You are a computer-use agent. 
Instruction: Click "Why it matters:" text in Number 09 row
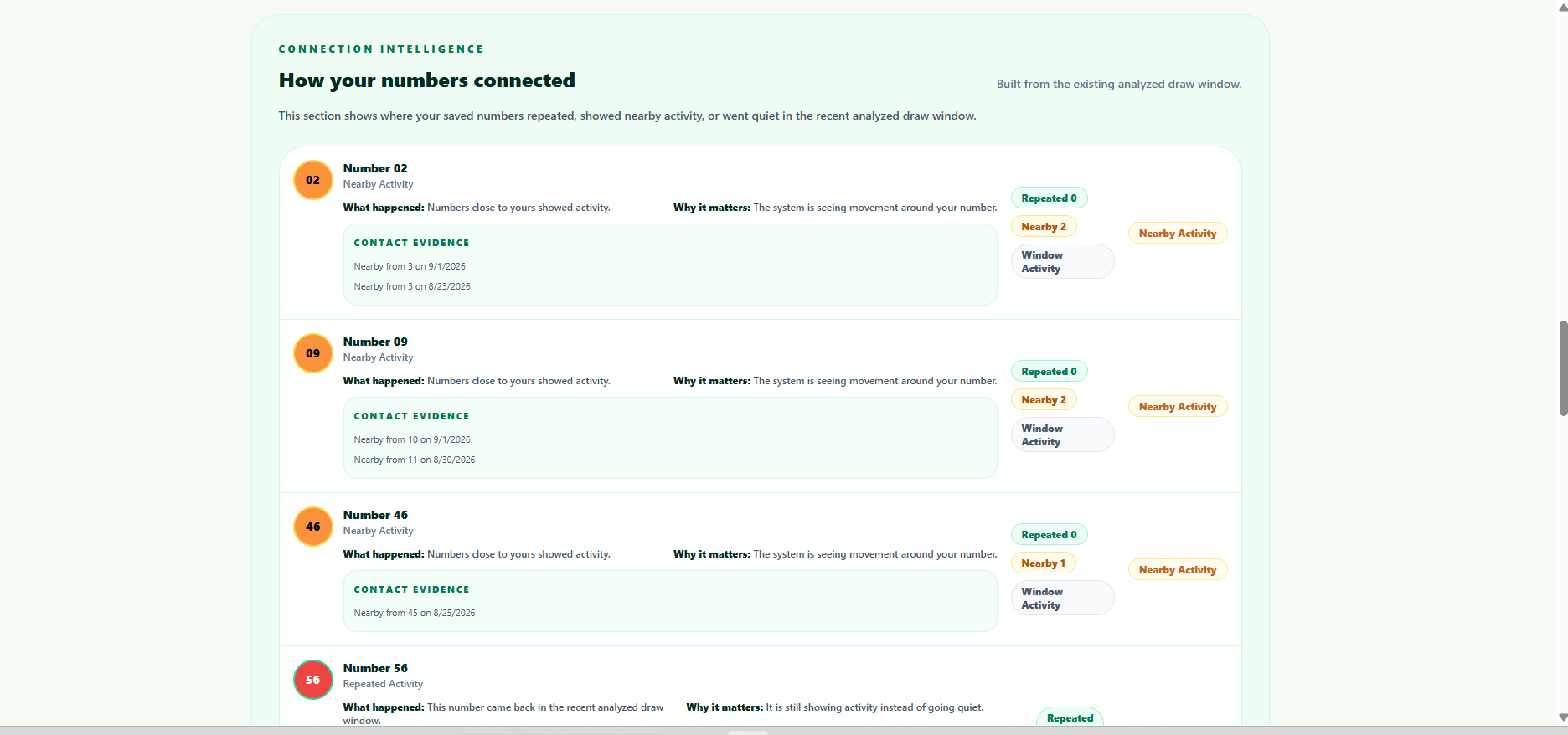pos(712,381)
